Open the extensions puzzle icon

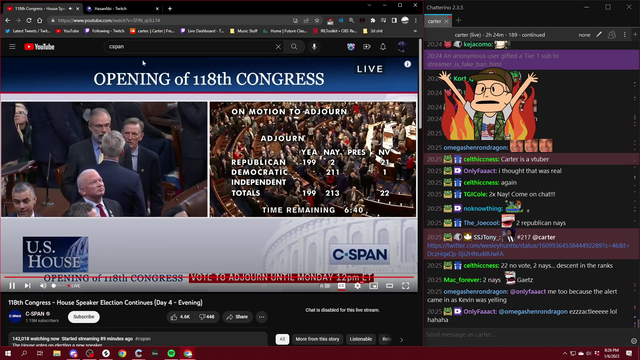(x=373, y=20)
